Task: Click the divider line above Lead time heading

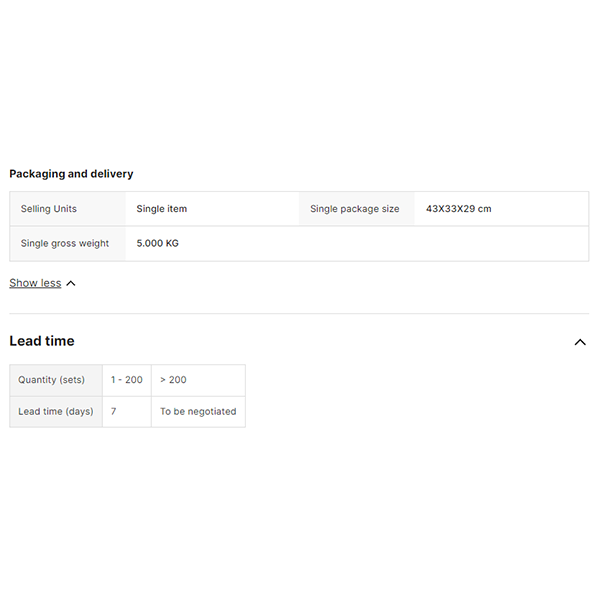Action: coord(299,314)
